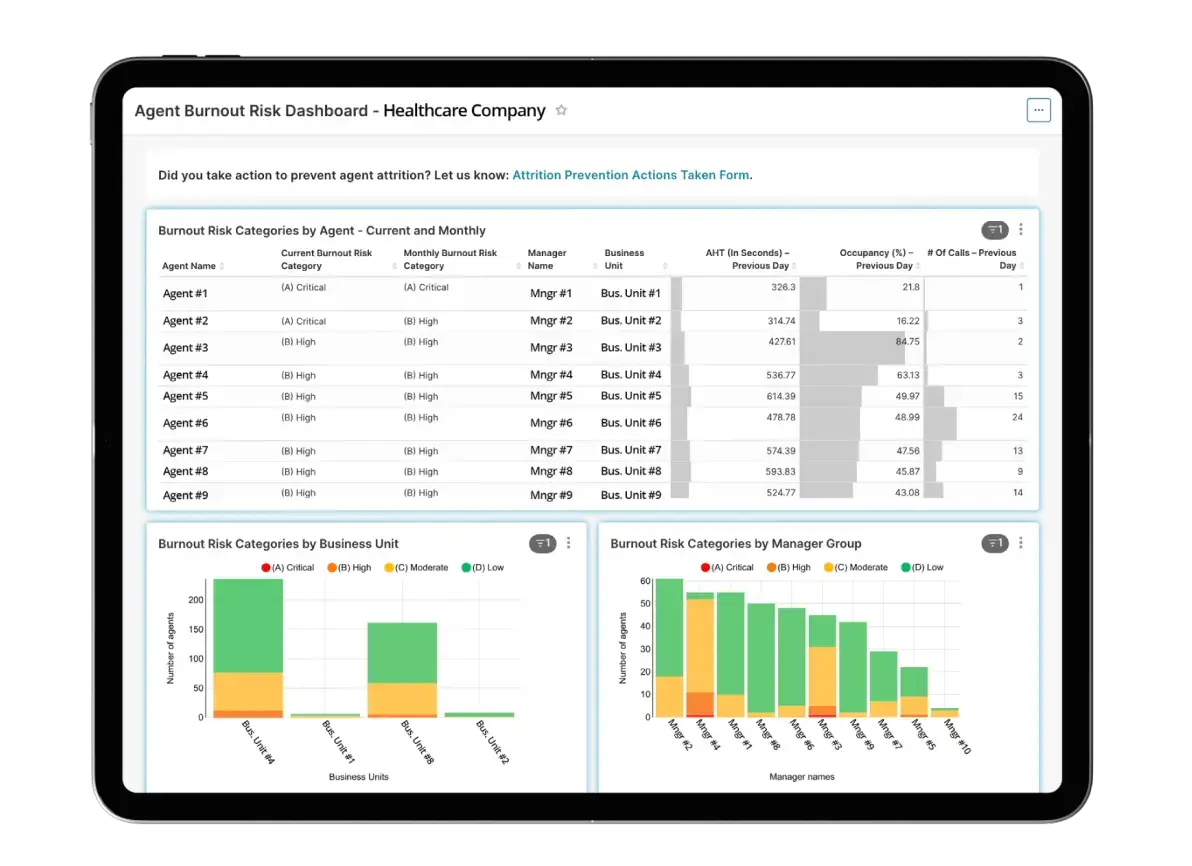Image resolution: width=1192 pixels, height=866 pixels.
Task: Open Attrition Prevention Actions Taken Form link
Action: coord(630,175)
